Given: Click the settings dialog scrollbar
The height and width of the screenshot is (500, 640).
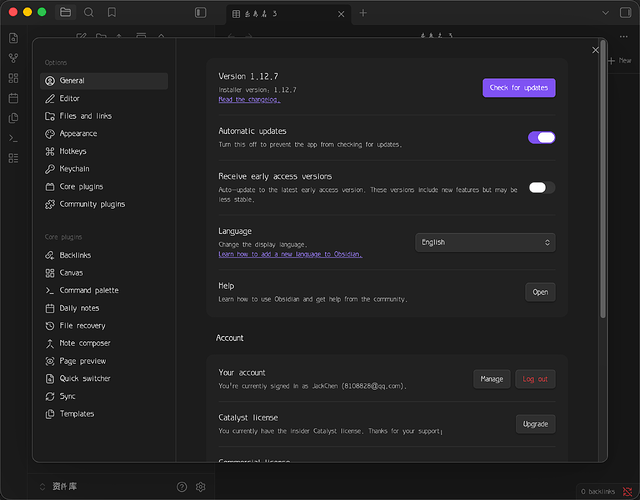Looking at the screenshot, I should pyautogui.click(x=603, y=179).
